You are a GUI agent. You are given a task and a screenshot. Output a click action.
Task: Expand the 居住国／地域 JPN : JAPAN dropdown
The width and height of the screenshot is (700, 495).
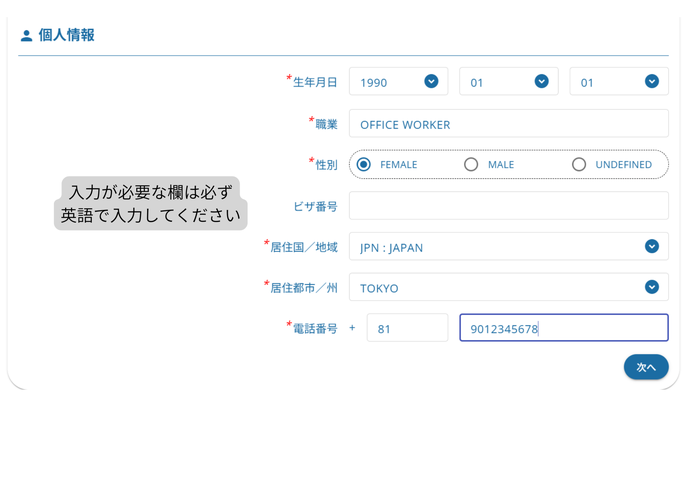pyautogui.click(x=508, y=247)
